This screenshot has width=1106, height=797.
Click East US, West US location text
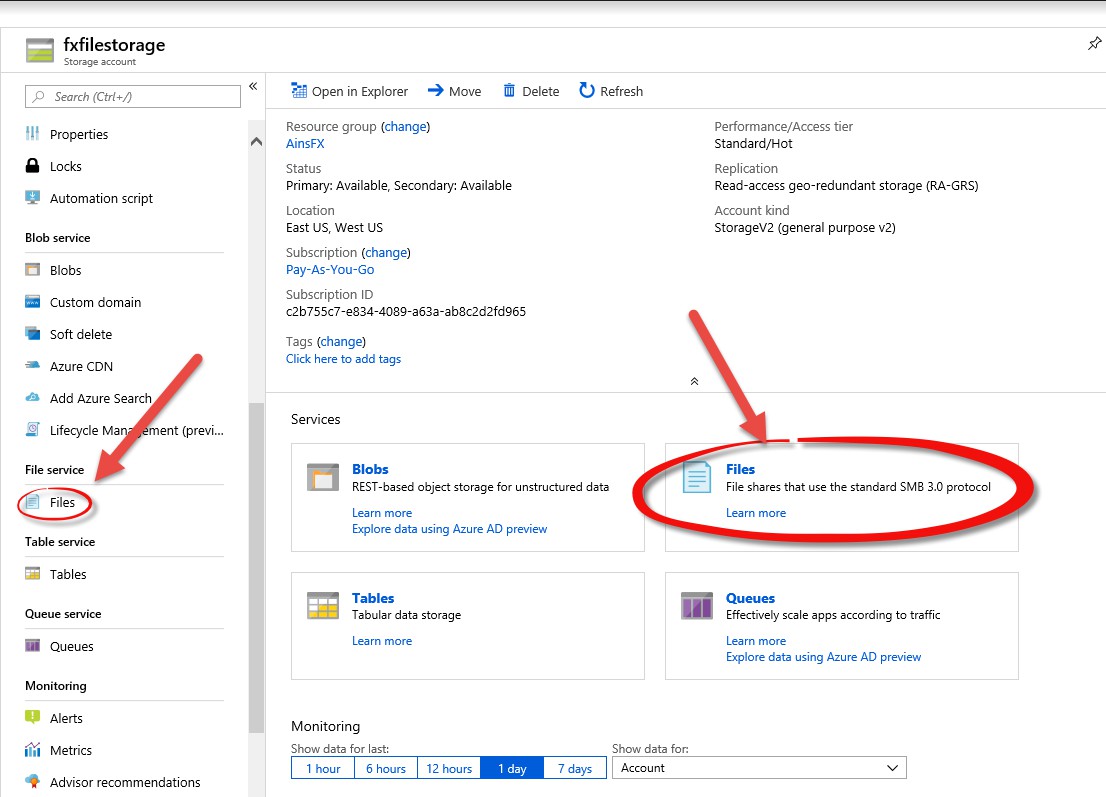coord(334,227)
